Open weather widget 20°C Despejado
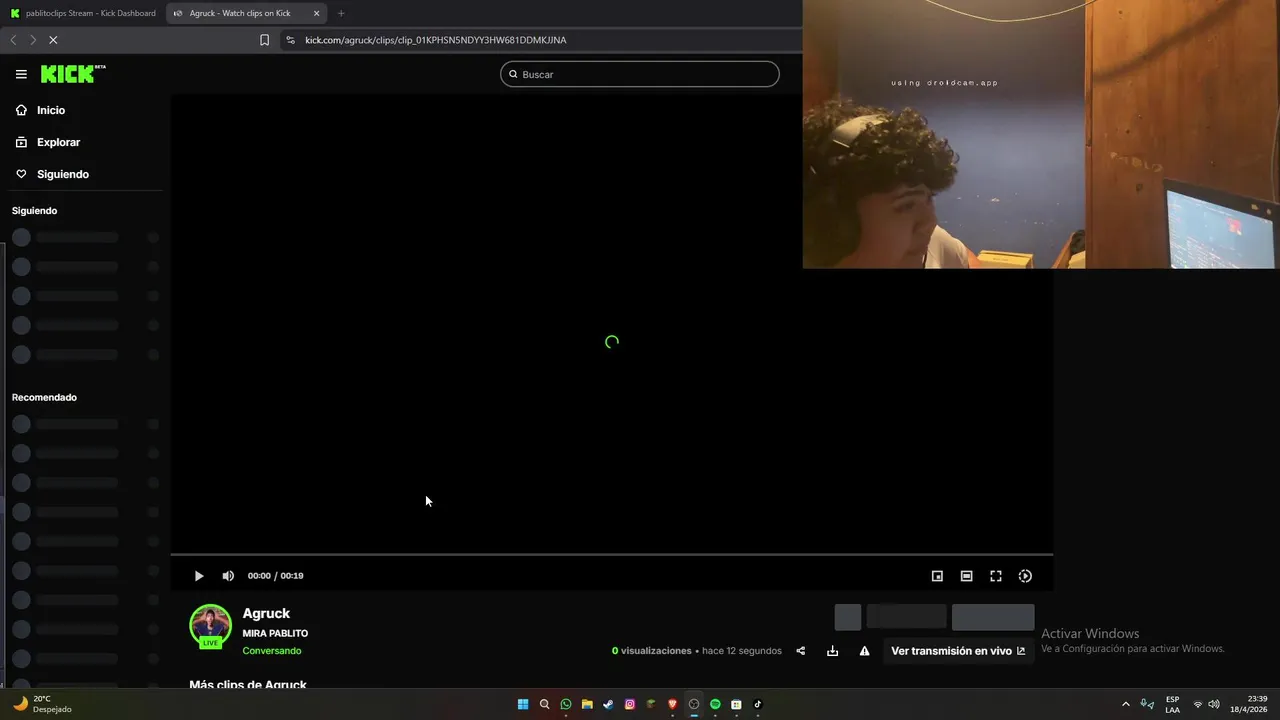Viewport: 1280px width, 720px height. [42, 704]
